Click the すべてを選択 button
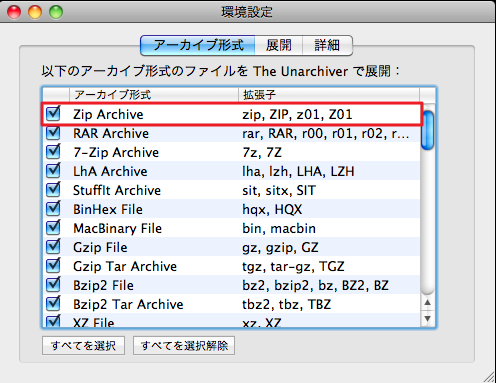 (x=83, y=345)
